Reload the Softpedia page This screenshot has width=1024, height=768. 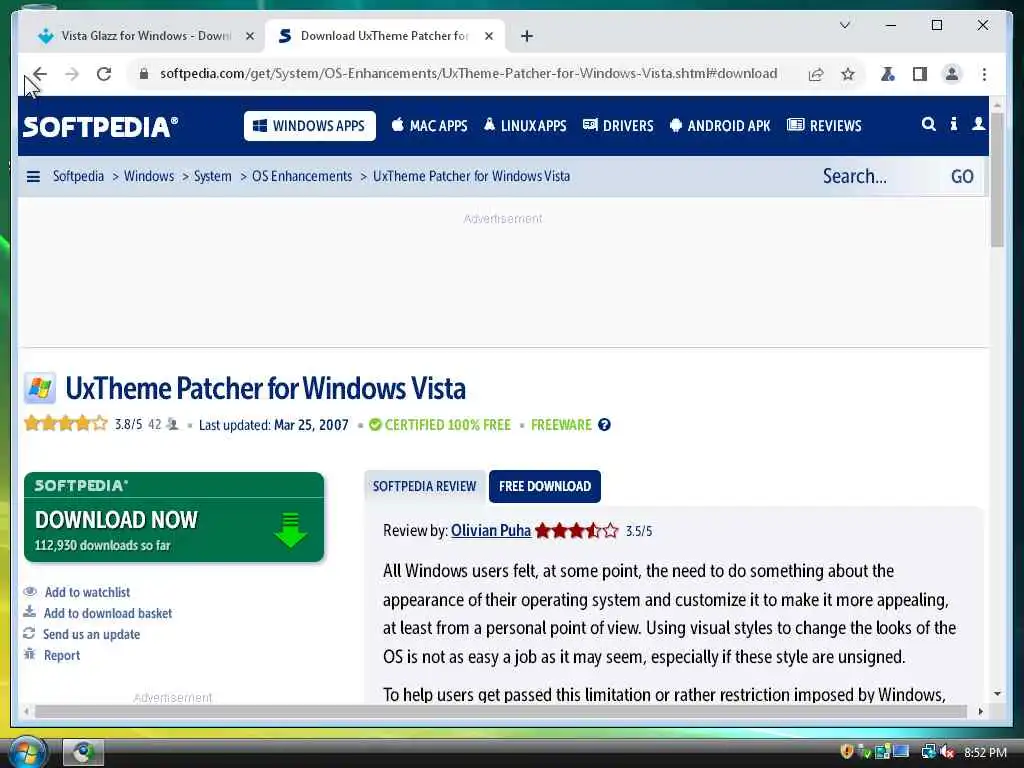104,74
